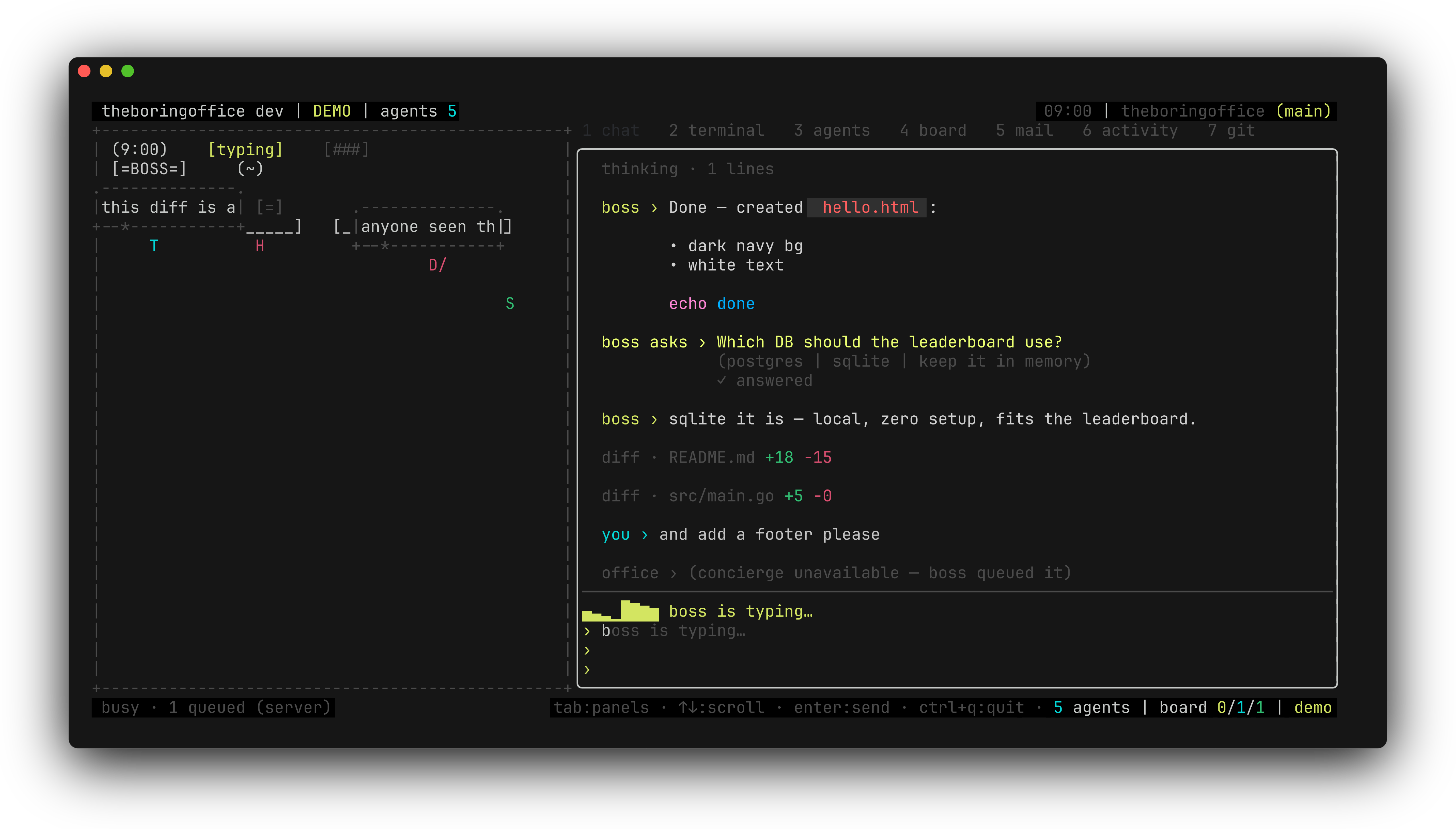Image resolution: width=1456 pixels, height=829 pixels.
Task: Click the [###] office object
Action: point(346,150)
